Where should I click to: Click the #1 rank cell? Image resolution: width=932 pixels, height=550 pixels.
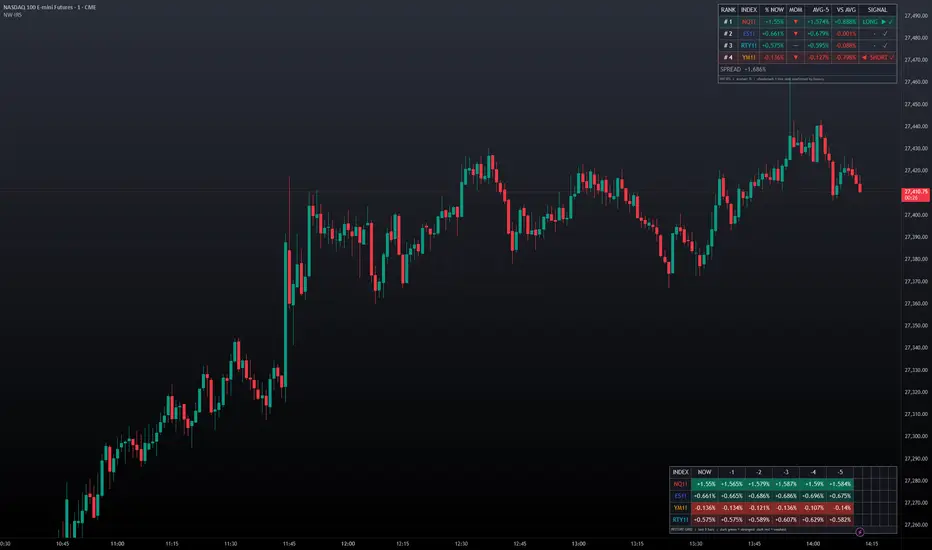[x=728, y=22]
